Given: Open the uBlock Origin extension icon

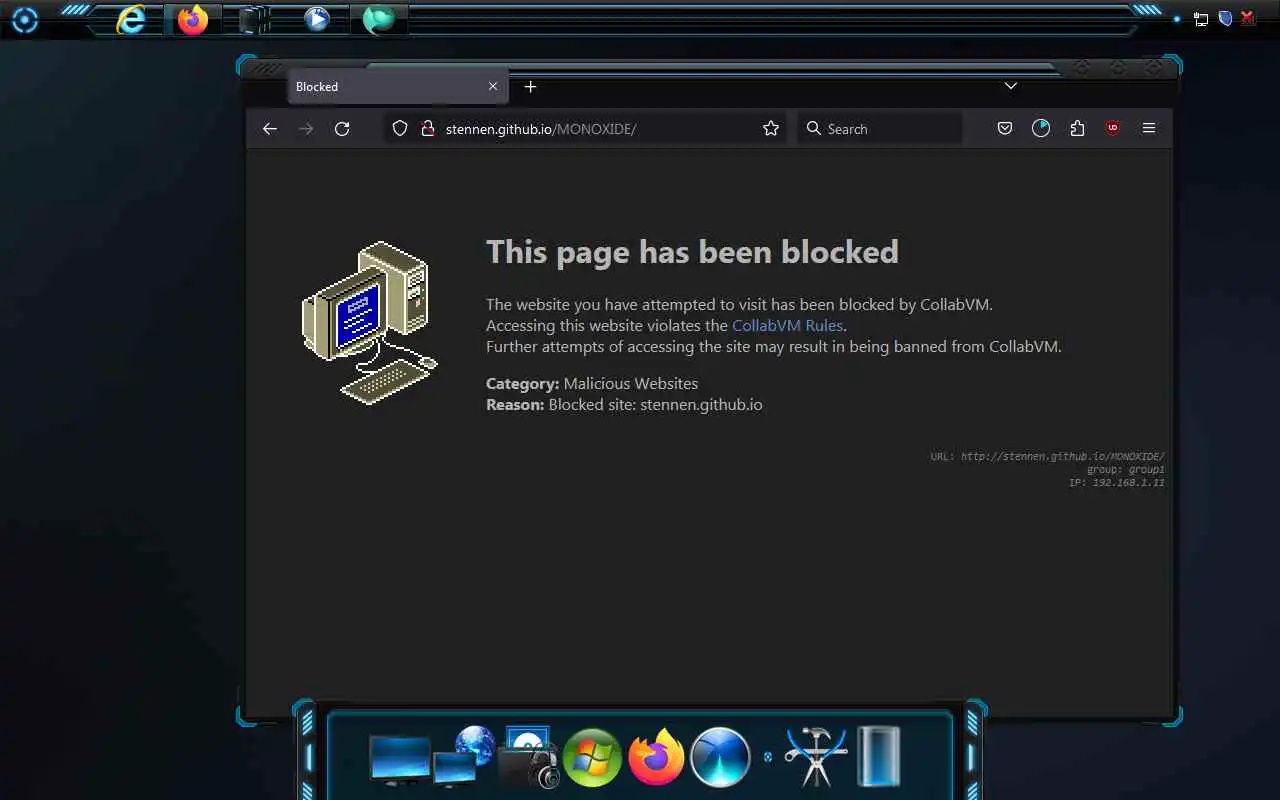Looking at the screenshot, I should coord(1113,128).
